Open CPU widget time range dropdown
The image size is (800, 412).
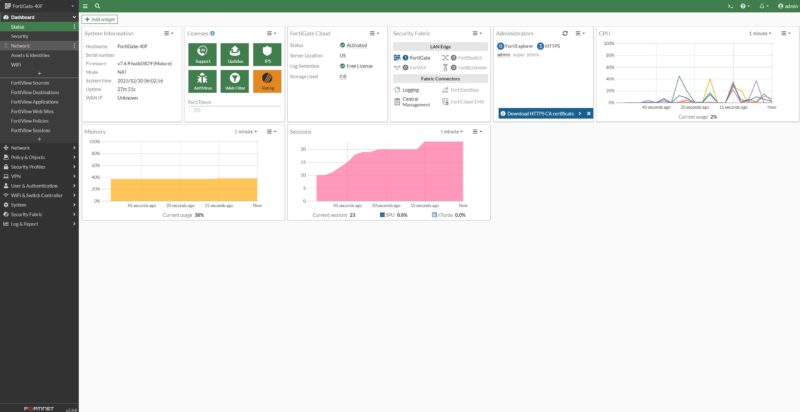click(760, 33)
